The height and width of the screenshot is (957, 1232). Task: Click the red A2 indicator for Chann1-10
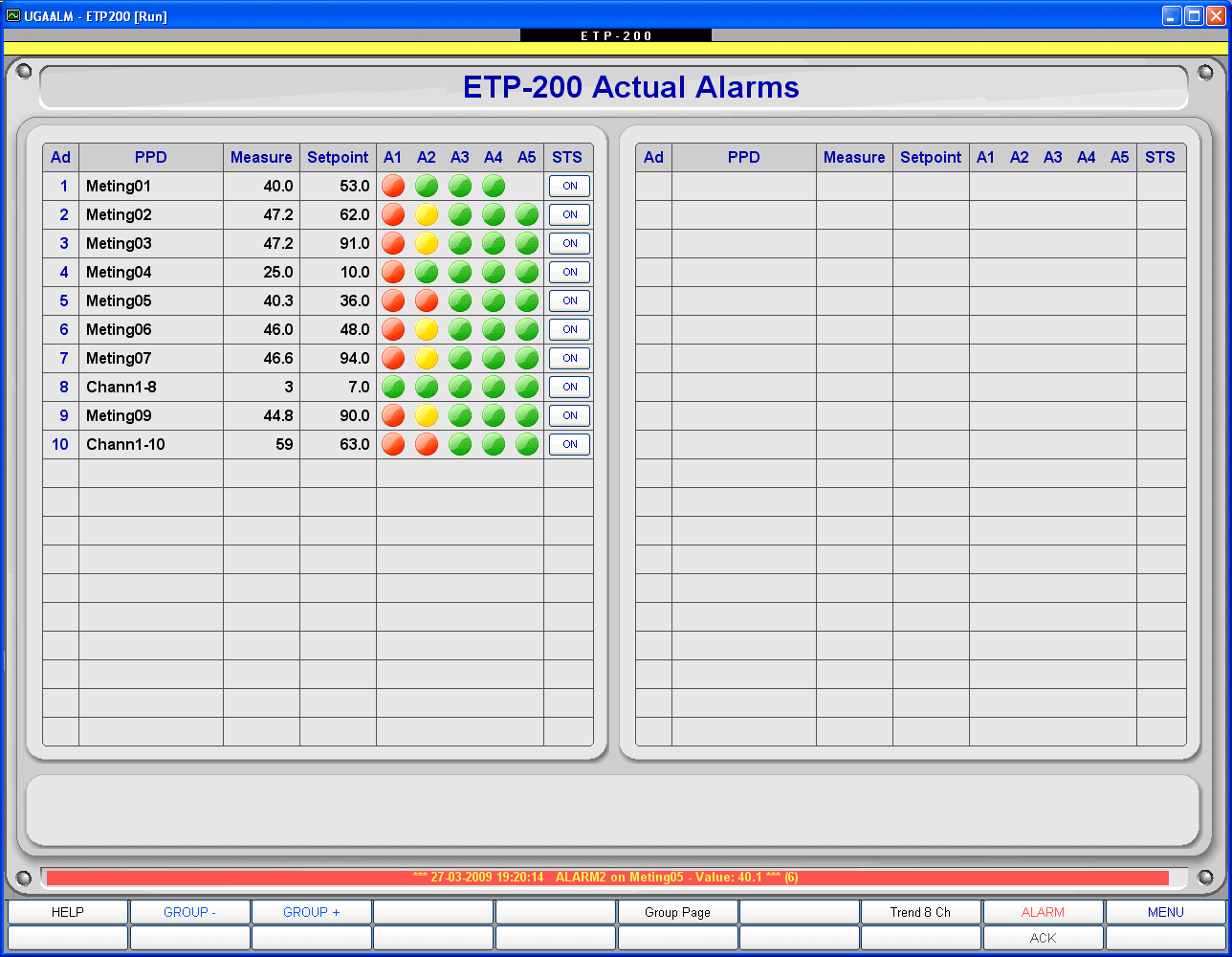[x=427, y=444]
